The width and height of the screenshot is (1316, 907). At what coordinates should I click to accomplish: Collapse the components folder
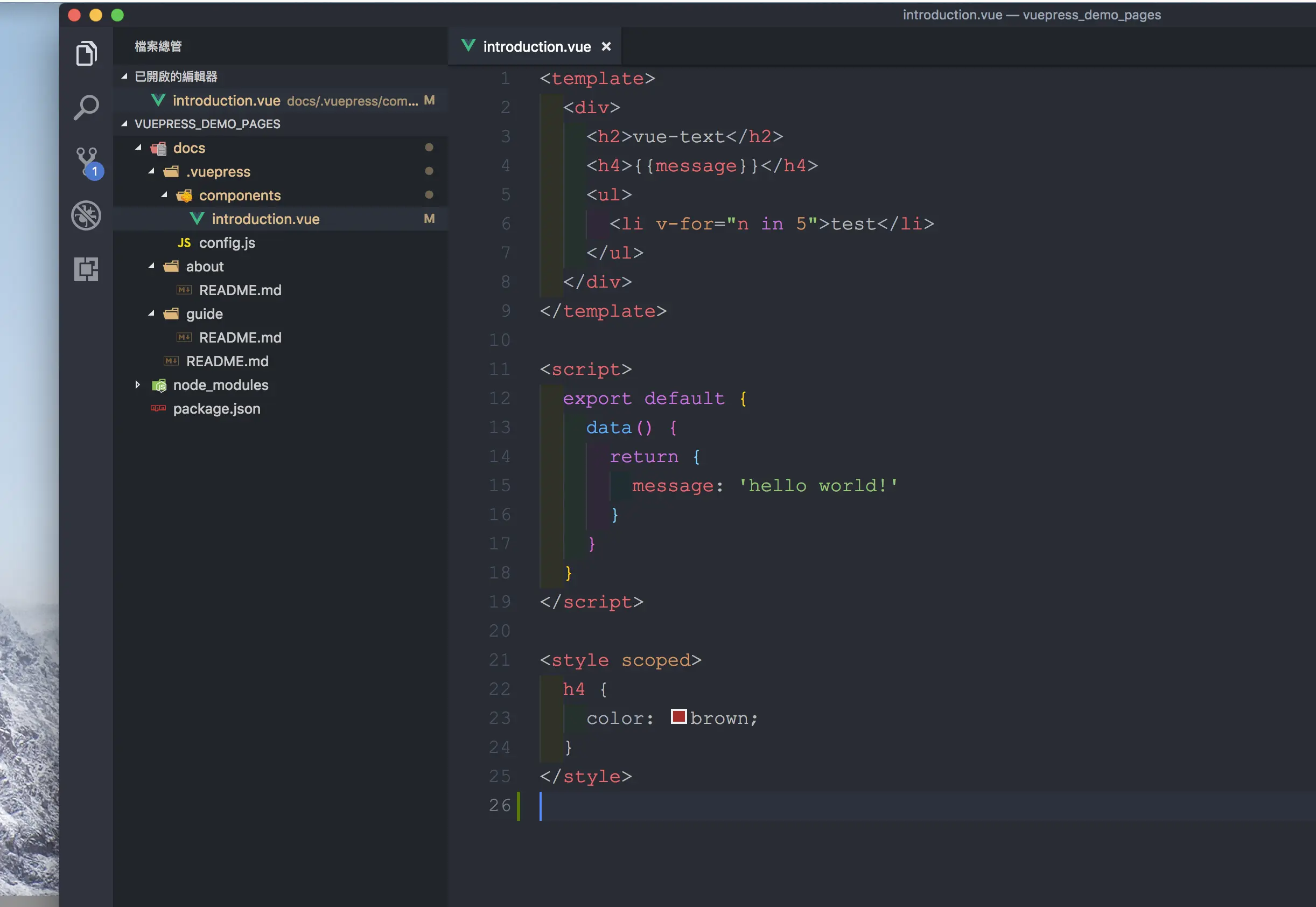pyautogui.click(x=164, y=195)
